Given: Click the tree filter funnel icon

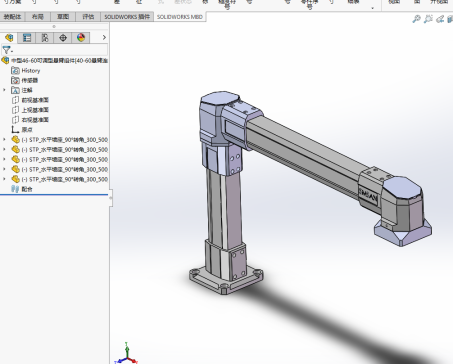Looking at the screenshot, I should pos(7,50).
